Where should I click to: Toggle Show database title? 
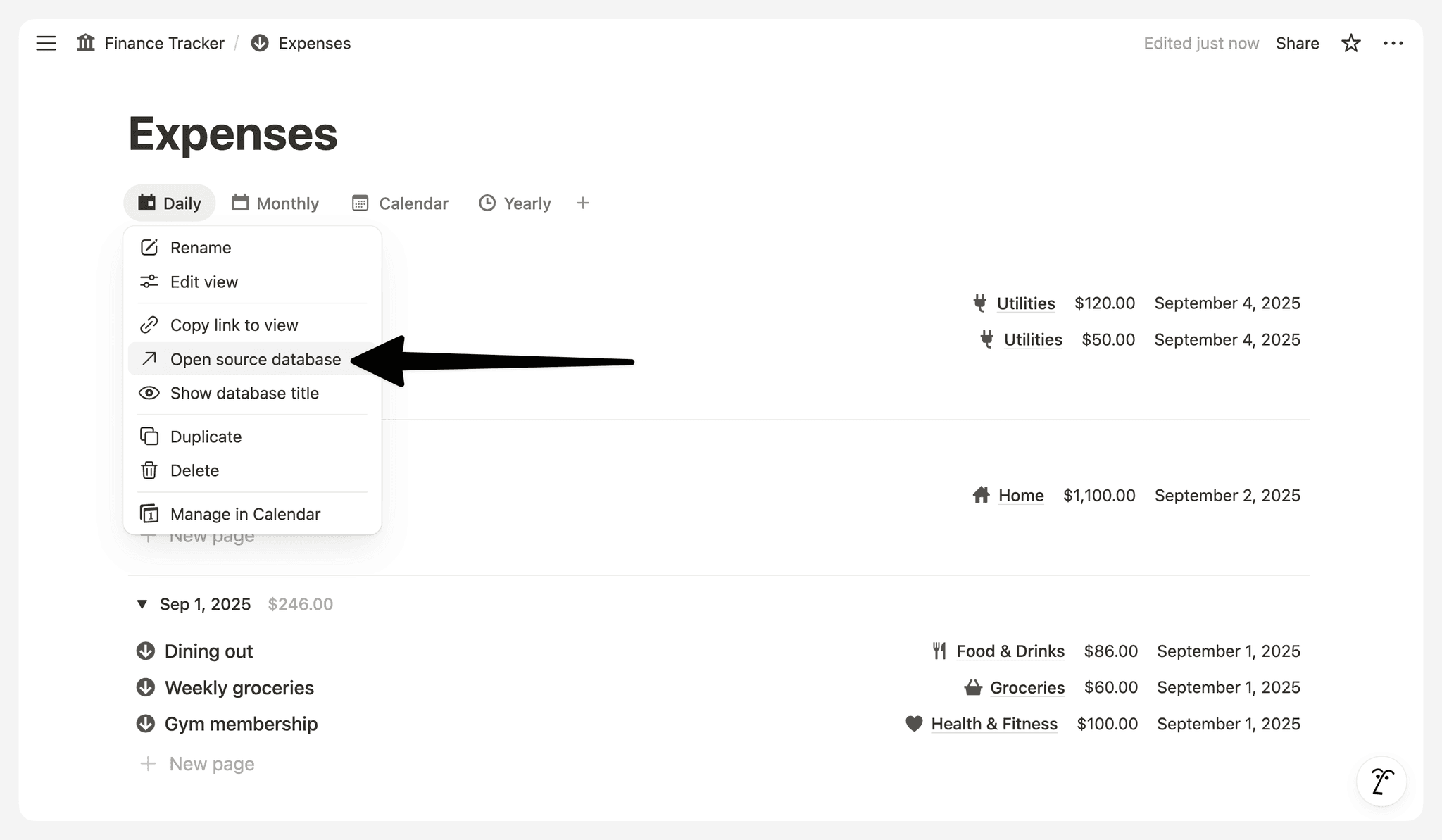click(244, 393)
